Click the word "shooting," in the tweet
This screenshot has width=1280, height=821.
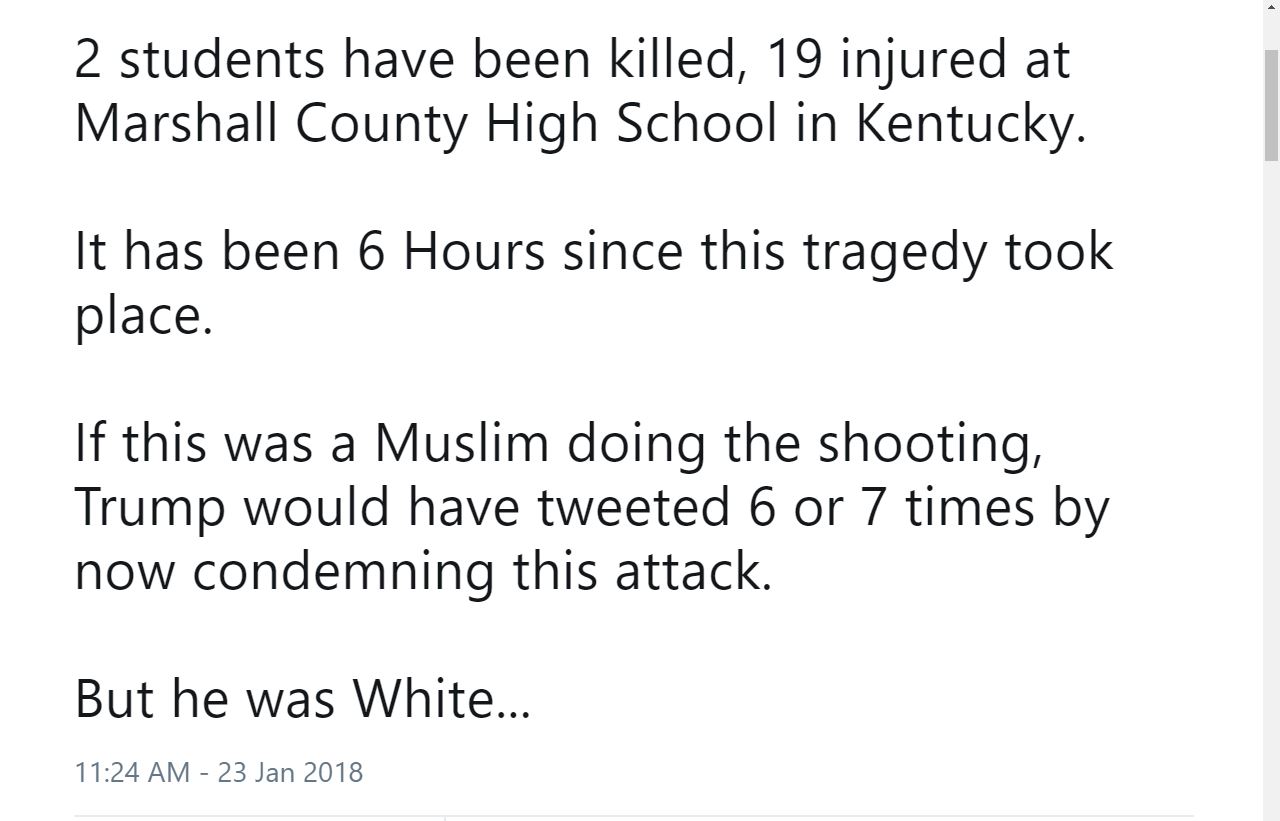click(930, 446)
